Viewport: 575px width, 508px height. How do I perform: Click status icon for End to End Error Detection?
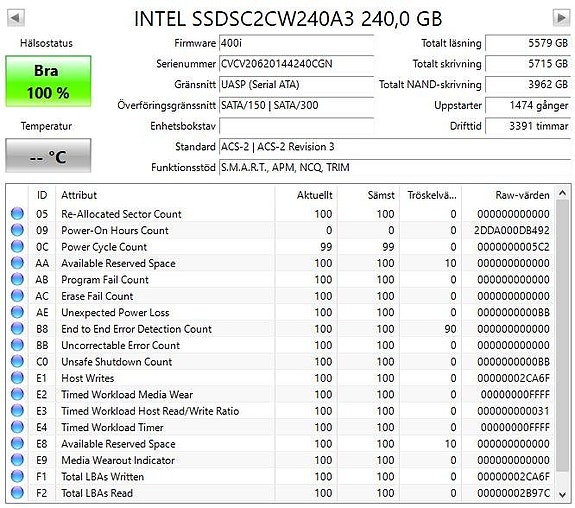17,329
